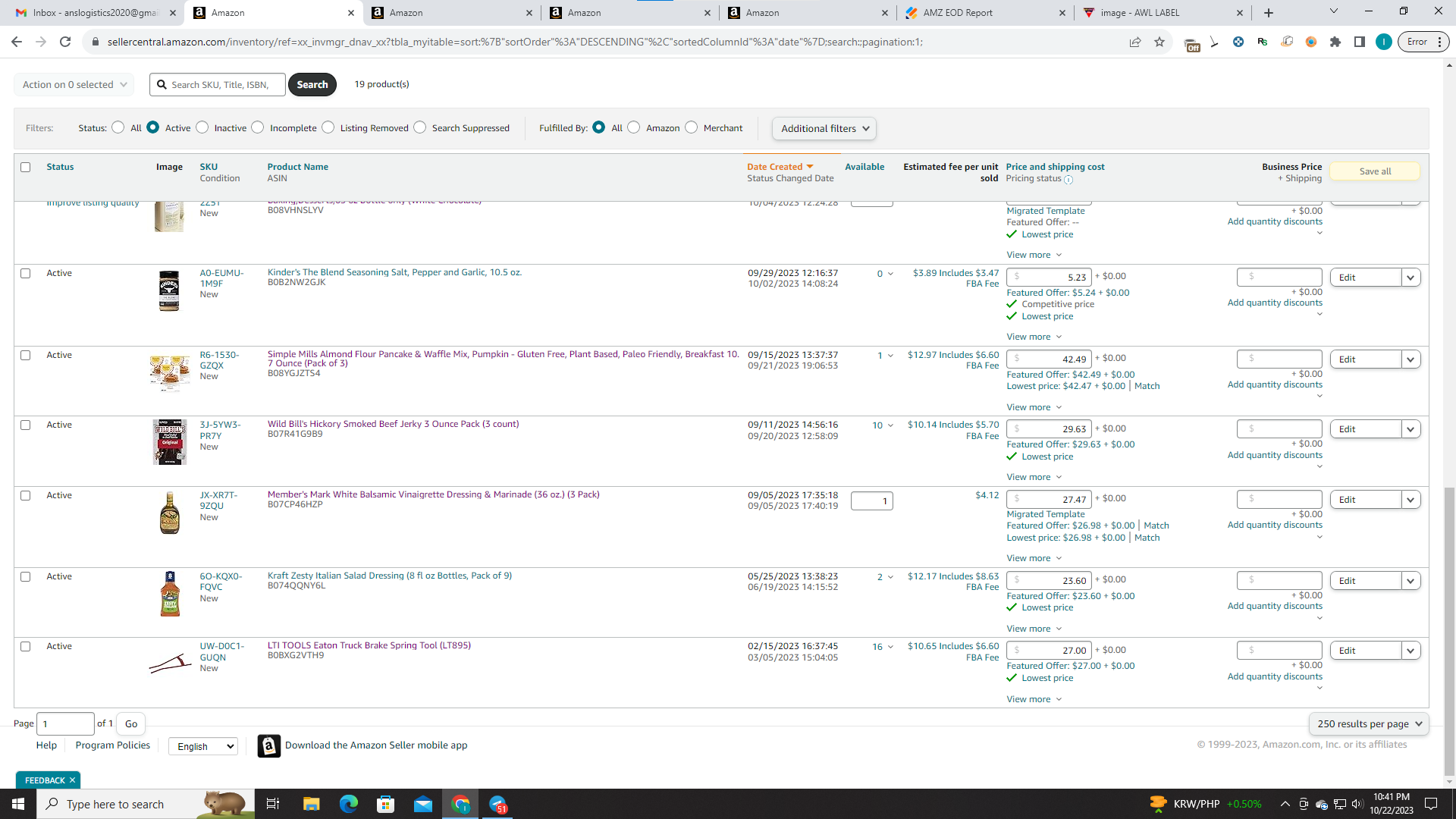Open the Extensions puzzle-piece menu
The image size is (1456, 819).
tap(1335, 42)
